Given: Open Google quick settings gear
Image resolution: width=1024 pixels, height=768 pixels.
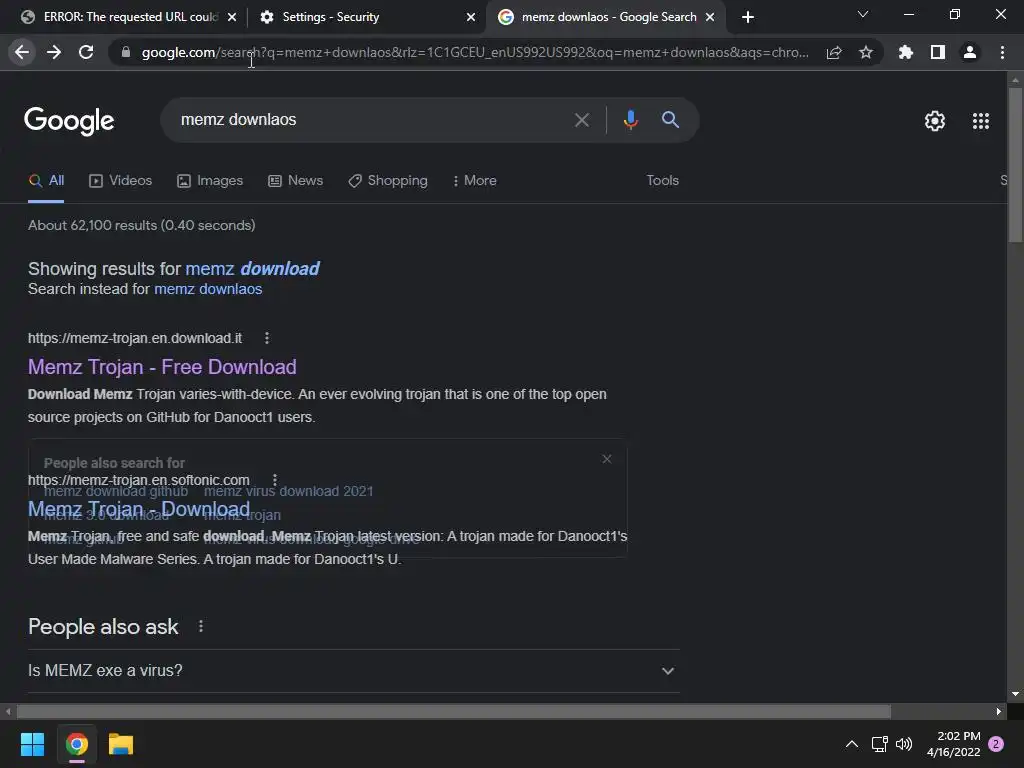Looking at the screenshot, I should [935, 121].
